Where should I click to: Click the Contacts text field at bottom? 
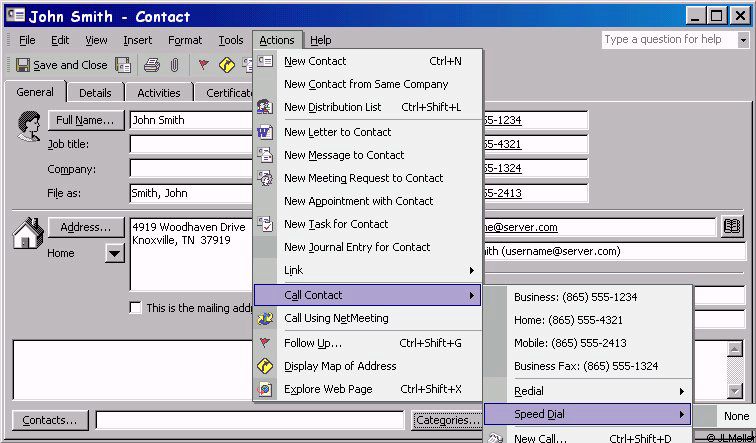(x=250, y=420)
